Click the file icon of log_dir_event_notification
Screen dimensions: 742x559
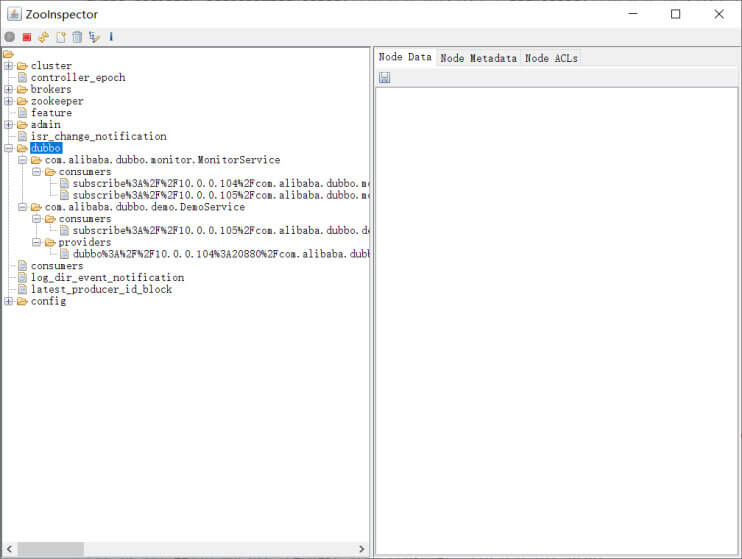(x=22, y=277)
